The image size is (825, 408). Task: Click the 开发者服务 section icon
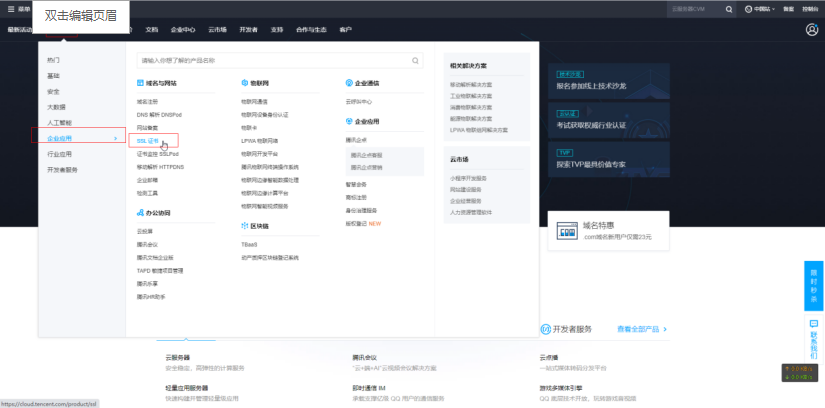(x=546, y=329)
